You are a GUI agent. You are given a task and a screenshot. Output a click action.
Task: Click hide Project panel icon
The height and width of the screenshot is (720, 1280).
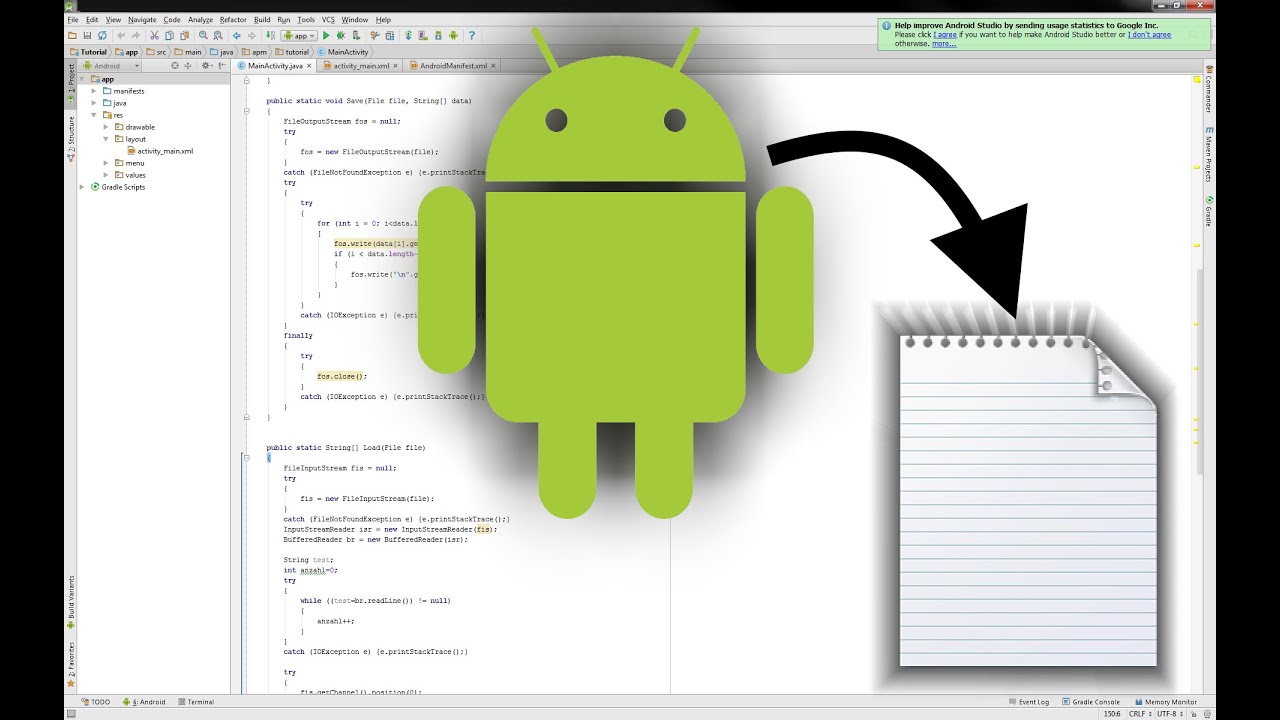(x=222, y=65)
